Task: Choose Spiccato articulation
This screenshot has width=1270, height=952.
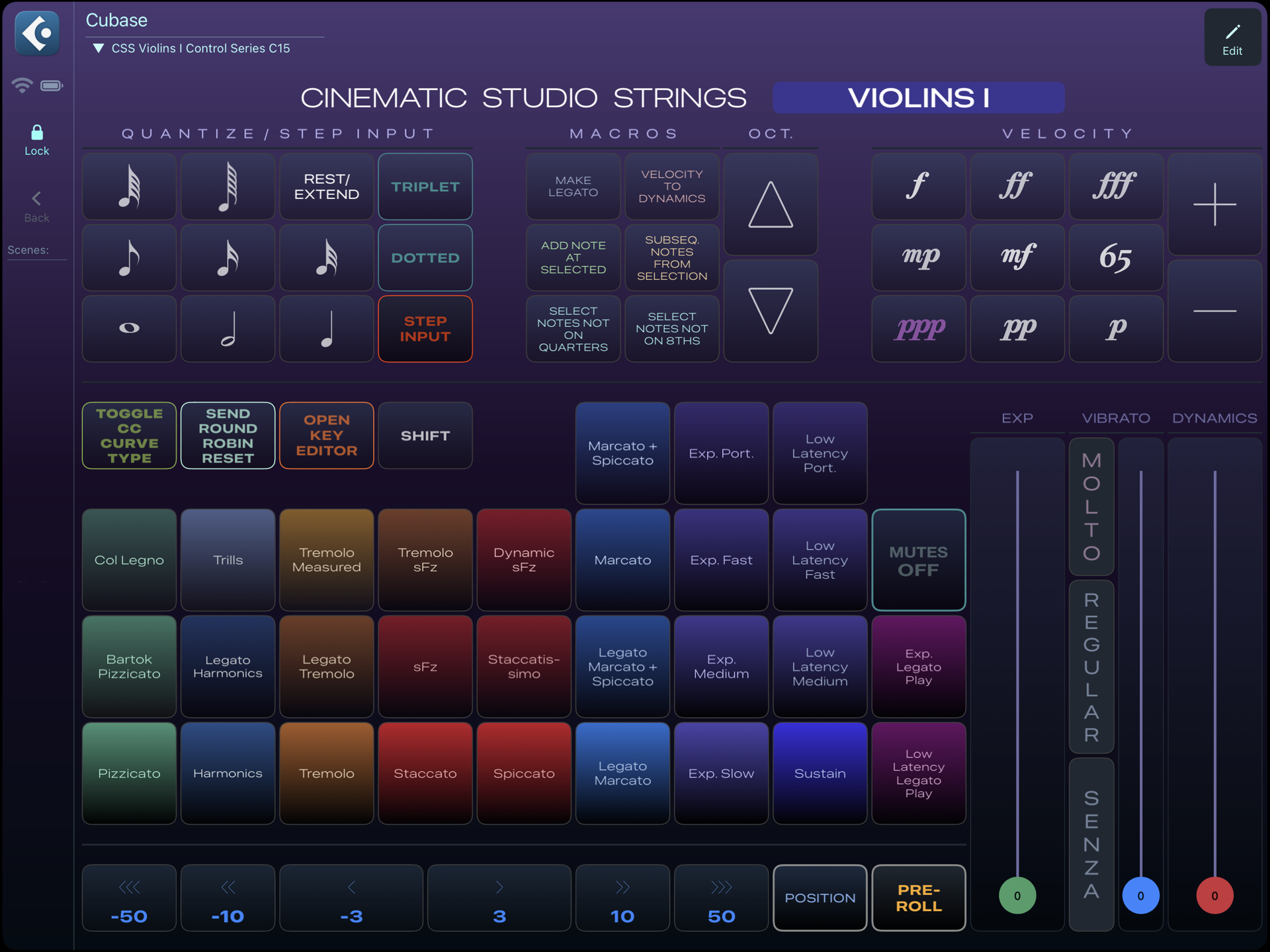Action: coord(523,773)
